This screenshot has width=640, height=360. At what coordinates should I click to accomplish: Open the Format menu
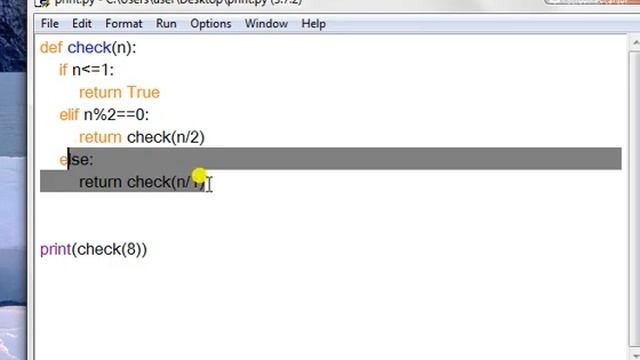pyautogui.click(x=124, y=24)
